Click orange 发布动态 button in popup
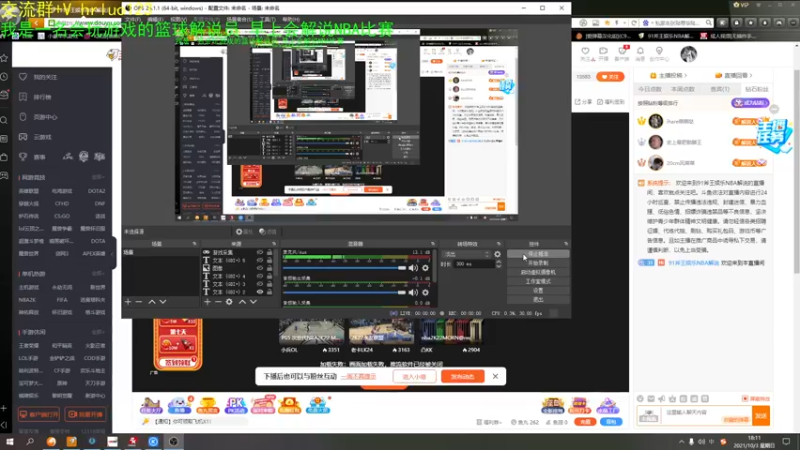The height and width of the screenshot is (450, 800). click(x=462, y=377)
